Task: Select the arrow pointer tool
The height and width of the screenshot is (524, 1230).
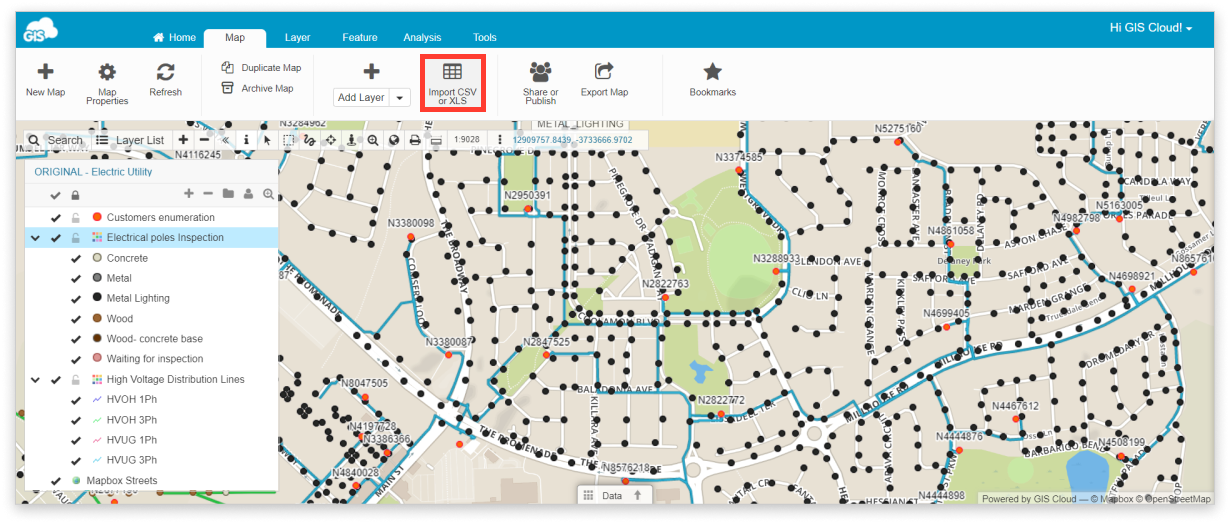Action: 267,140
